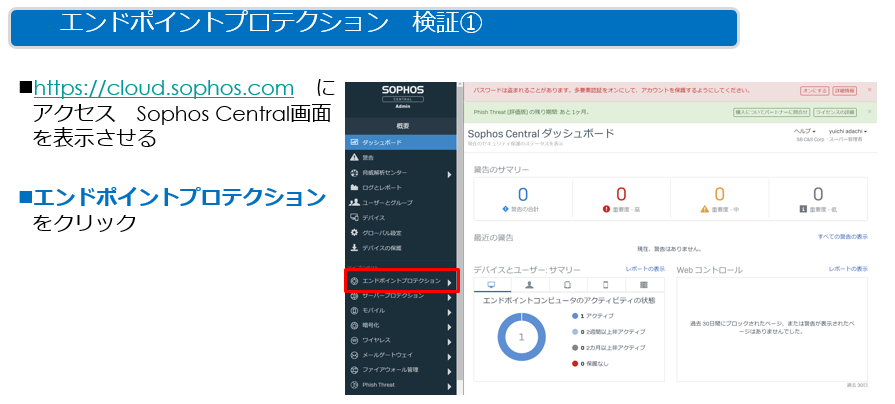Select the mobile phone tab in summary
This screenshot has height=404, width=895.
(606, 285)
